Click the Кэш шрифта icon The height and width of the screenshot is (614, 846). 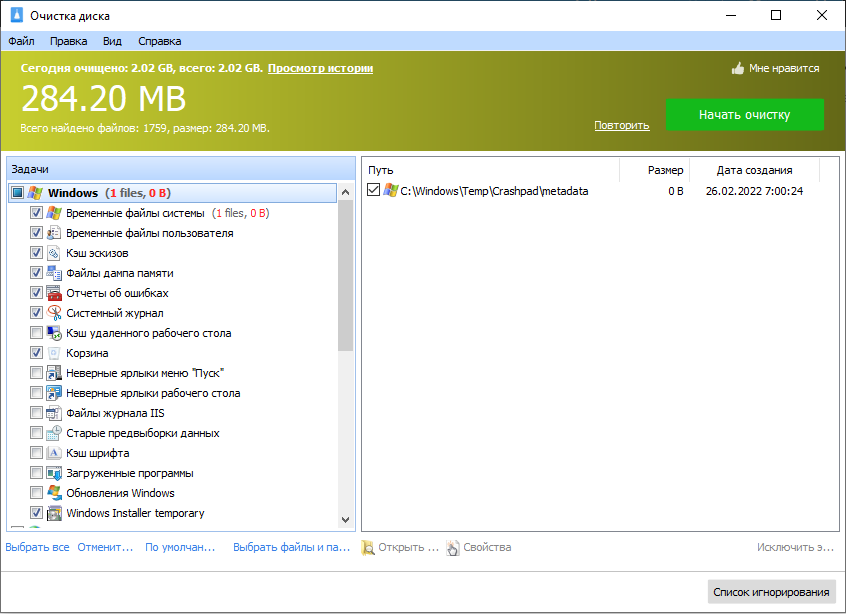click(x=53, y=452)
